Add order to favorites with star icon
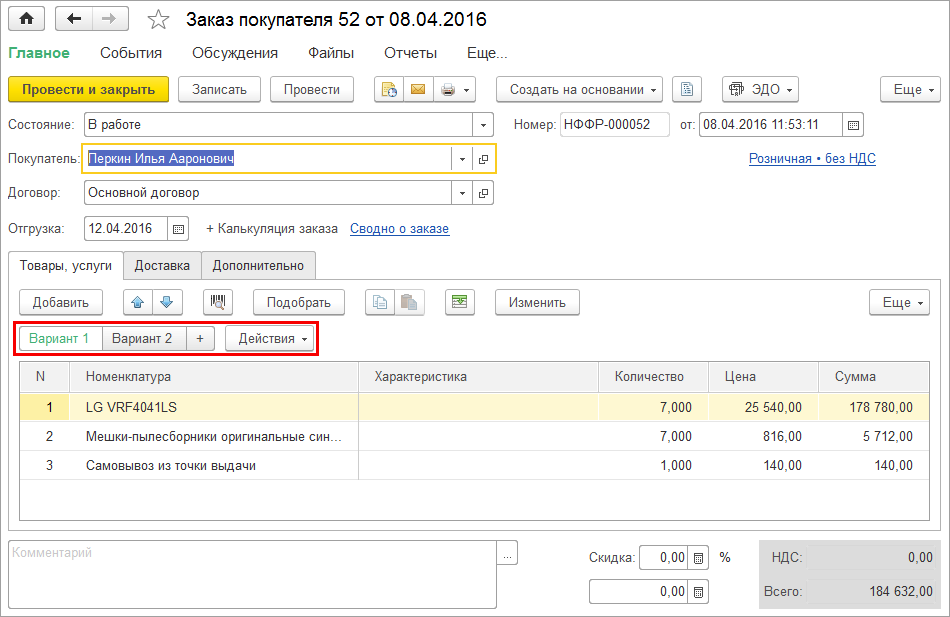 (158, 20)
